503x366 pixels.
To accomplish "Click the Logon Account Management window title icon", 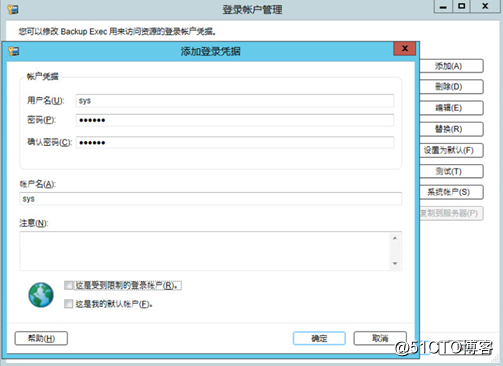I will [x=13, y=9].
